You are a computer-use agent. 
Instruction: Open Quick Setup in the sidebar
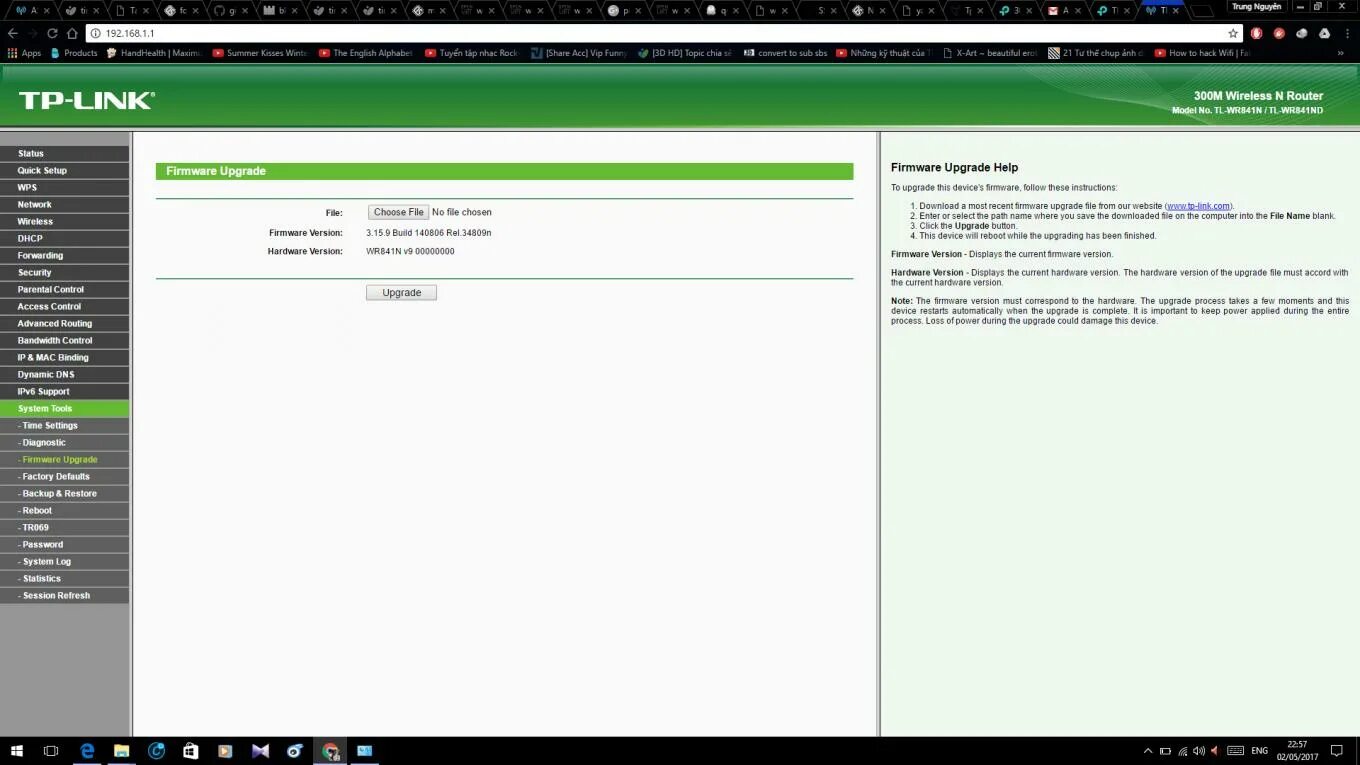[x=65, y=171]
